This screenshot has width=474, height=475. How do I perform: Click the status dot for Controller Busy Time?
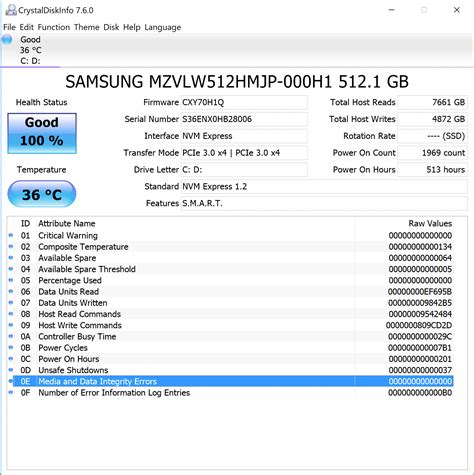(x=11, y=336)
